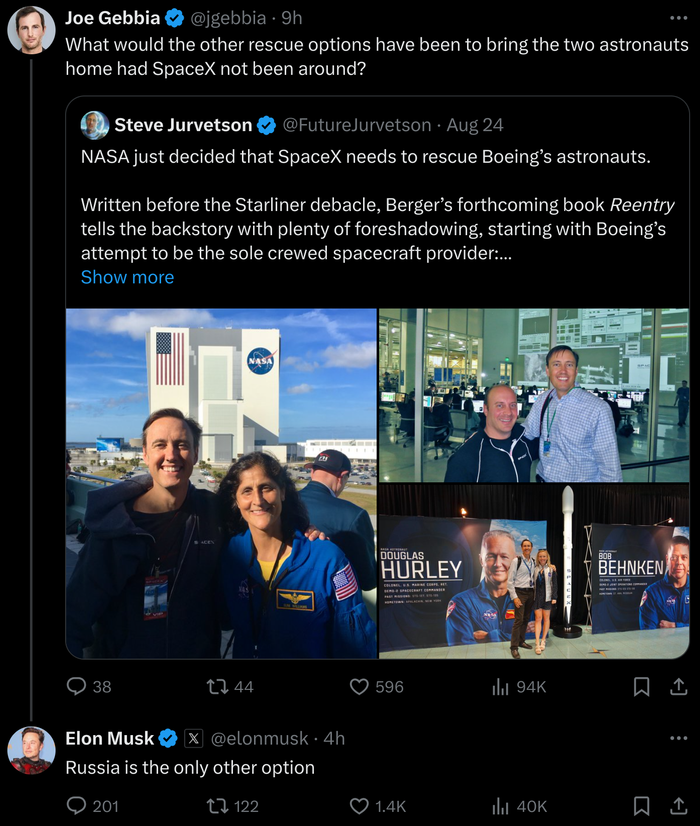Image resolution: width=700 pixels, height=826 pixels.
Task: Reply to Elon Musk's tweet
Action: pos(77,806)
